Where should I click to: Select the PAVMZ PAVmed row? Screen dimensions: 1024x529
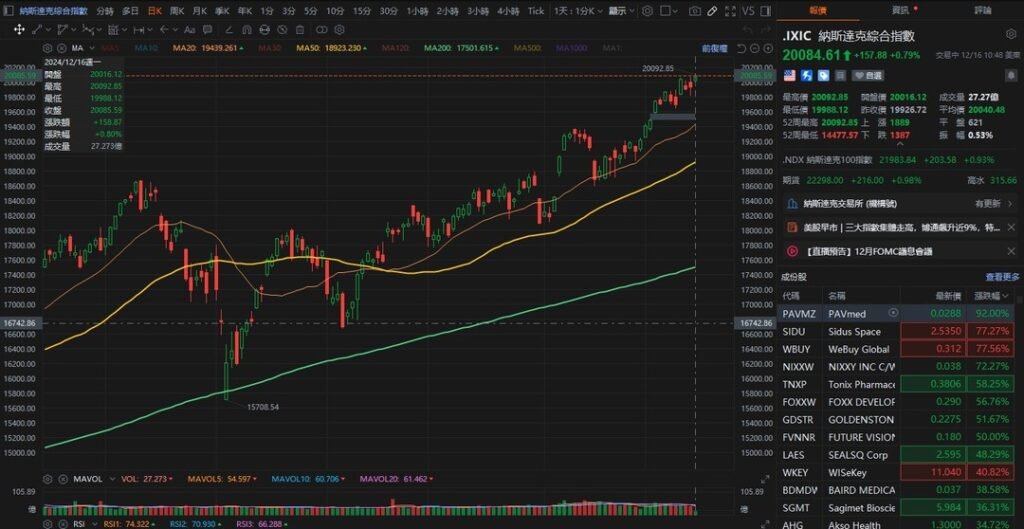901,313
